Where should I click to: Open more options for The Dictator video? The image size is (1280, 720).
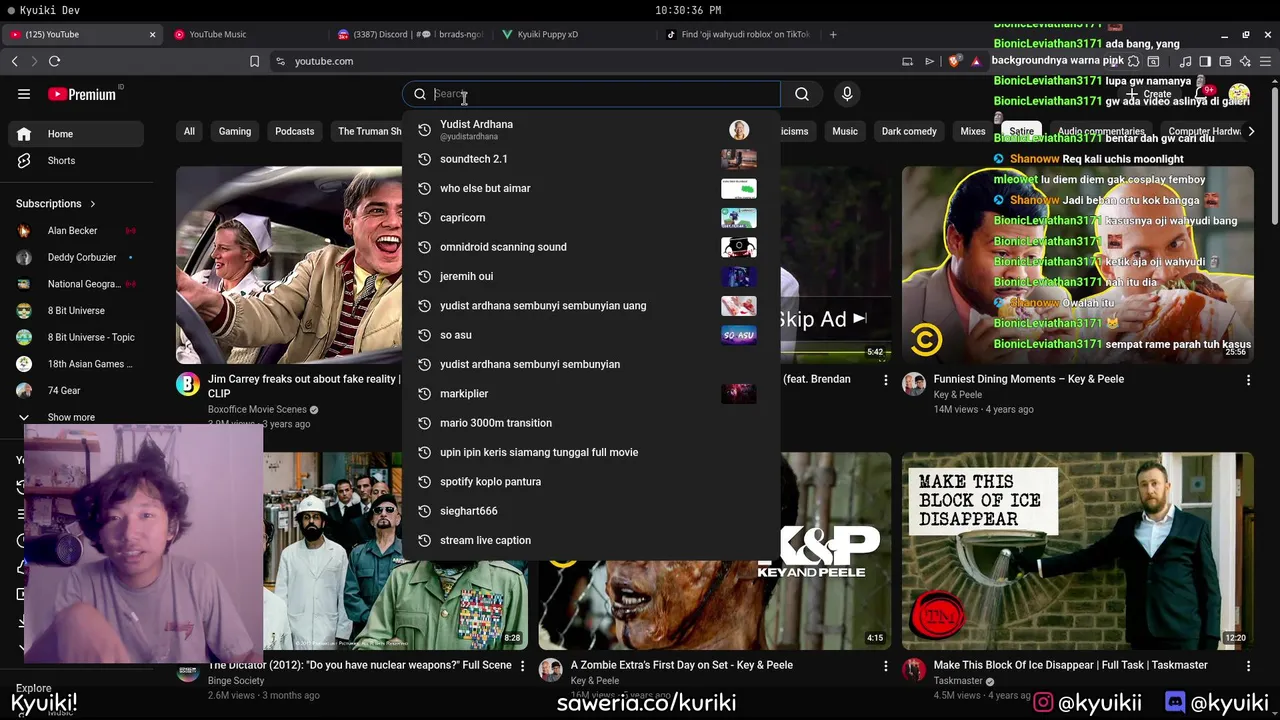(522, 666)
